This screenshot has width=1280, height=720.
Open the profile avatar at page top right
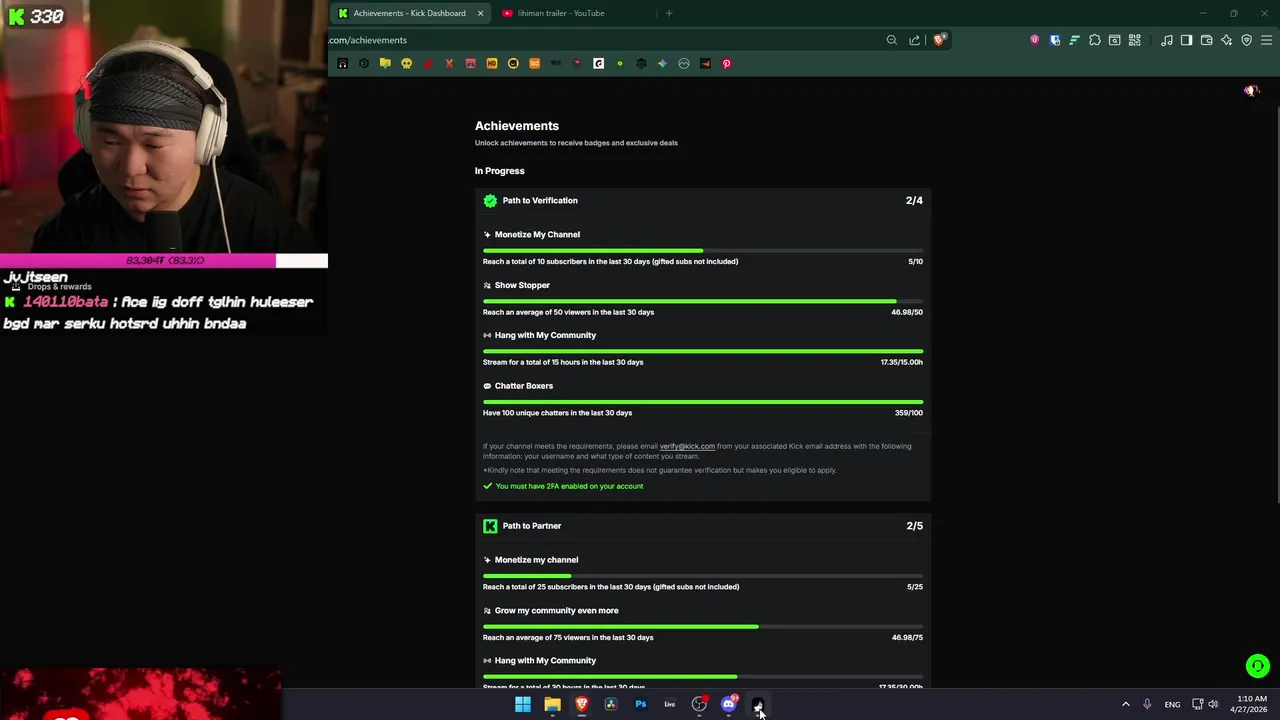coord(1251,91)
